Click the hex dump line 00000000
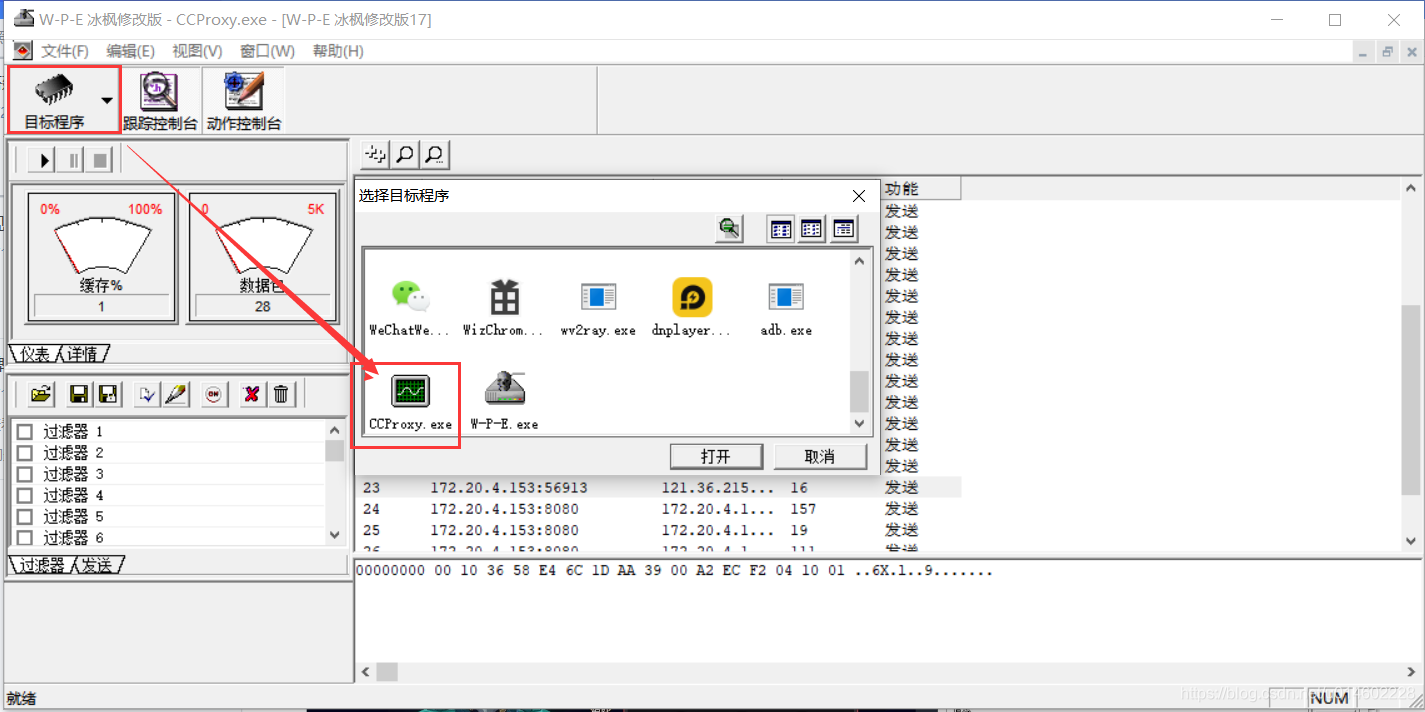Screen dimensions: 1425x712 point(674,572)
